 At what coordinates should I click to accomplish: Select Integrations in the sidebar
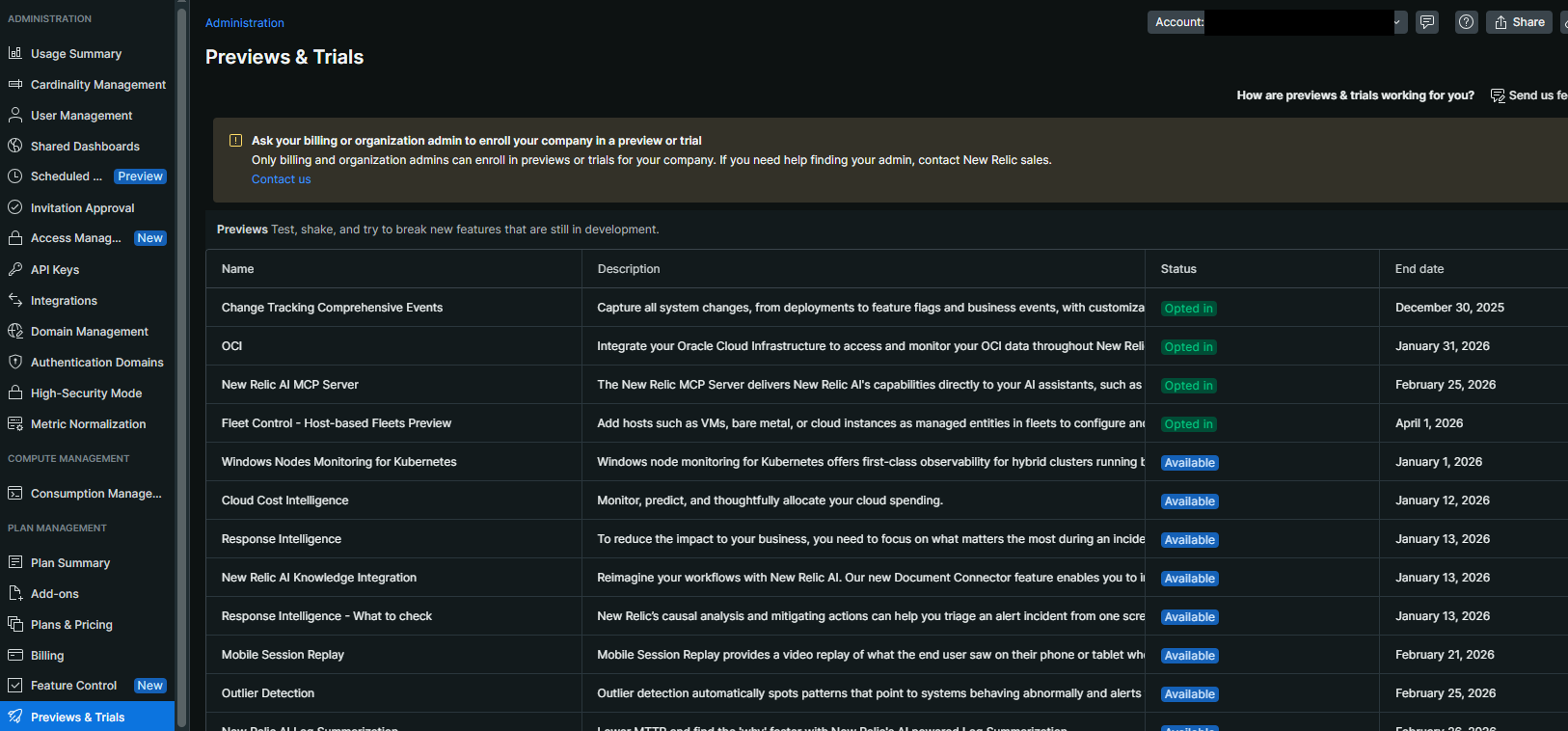click(64, 301)
